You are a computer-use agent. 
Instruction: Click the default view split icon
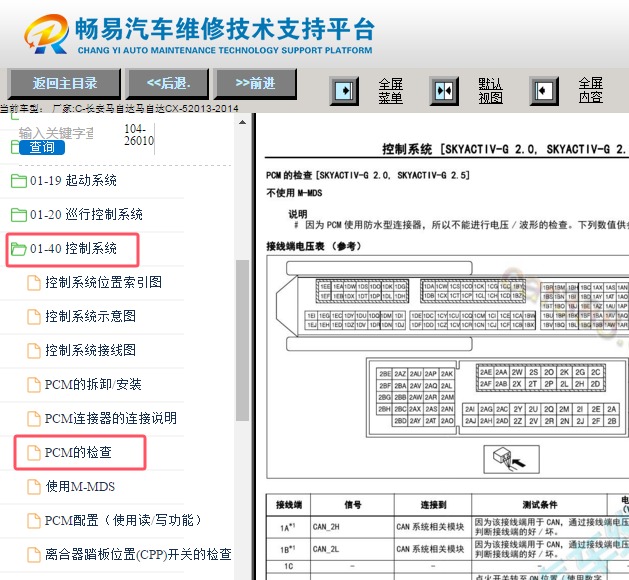[x=444, y=91]
